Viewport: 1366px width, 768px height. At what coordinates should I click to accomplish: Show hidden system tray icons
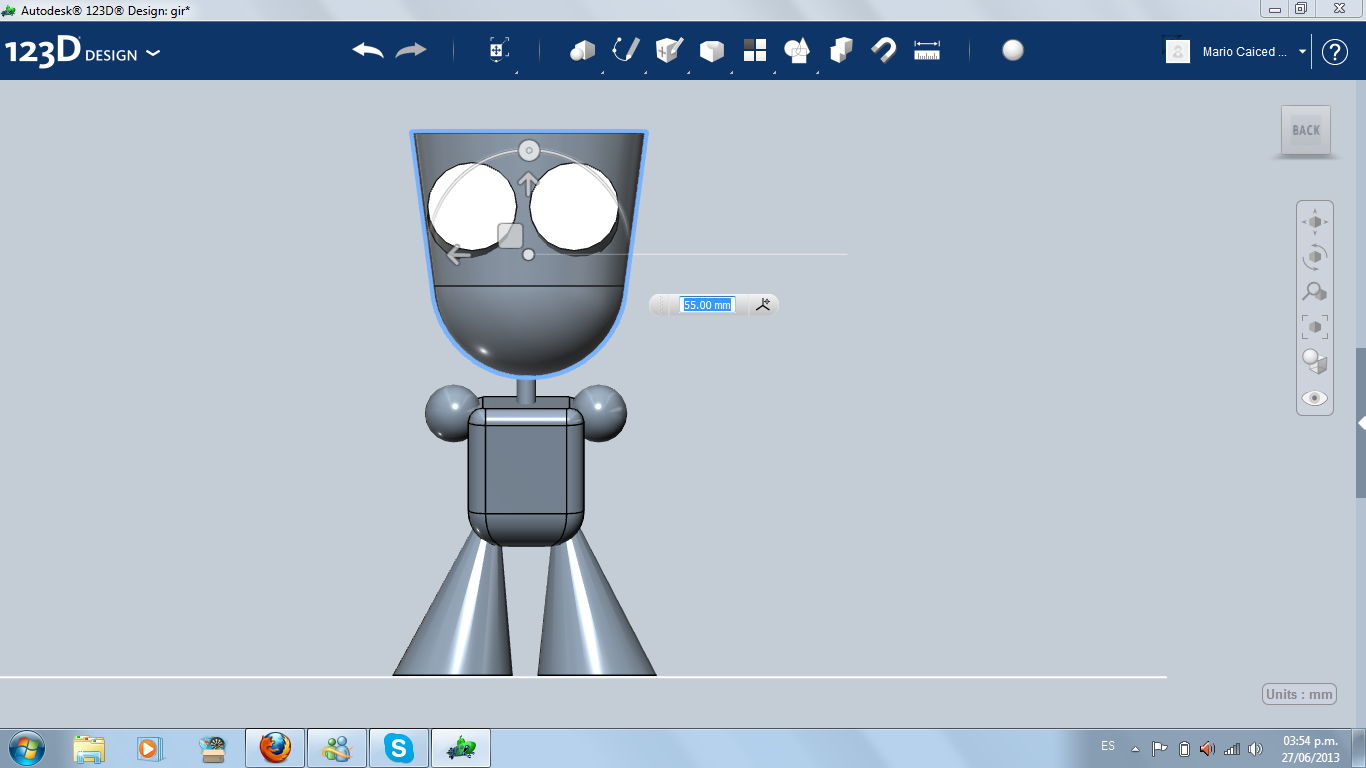(1135, 748)
